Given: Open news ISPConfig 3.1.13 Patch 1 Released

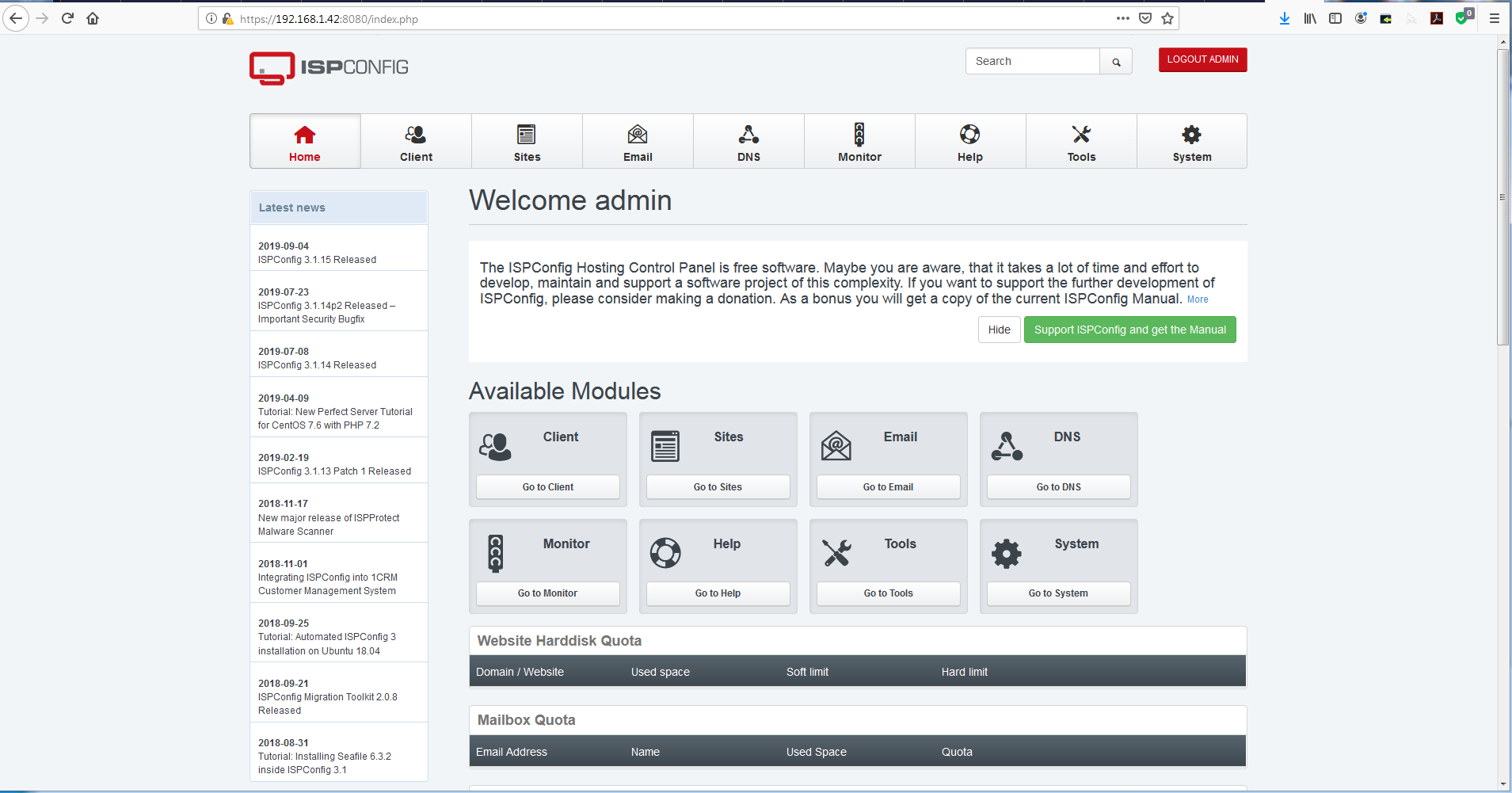Looking at the screenshot, I should tap(334, 471).
